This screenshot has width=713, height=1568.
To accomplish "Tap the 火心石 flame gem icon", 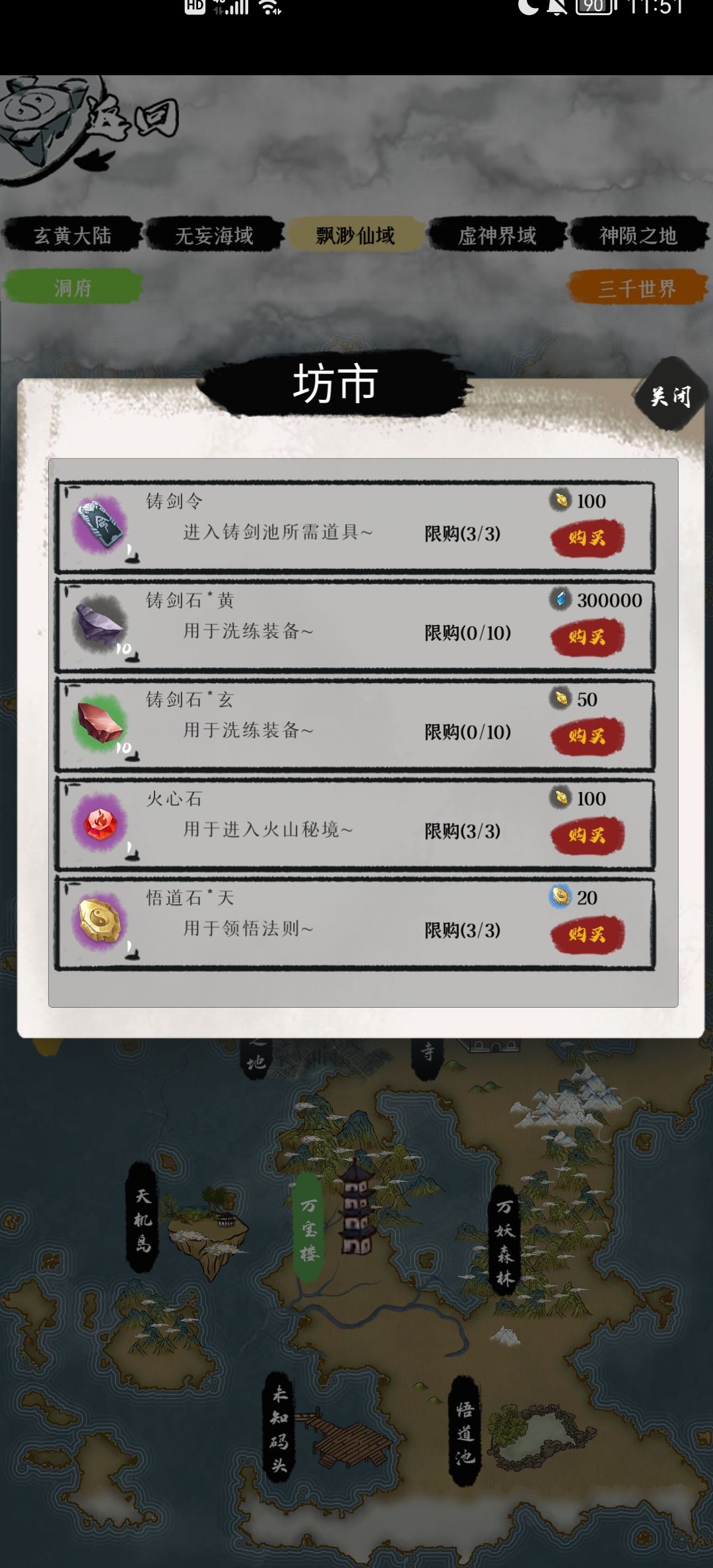I will pyautogui.click(x=100, y=822).
